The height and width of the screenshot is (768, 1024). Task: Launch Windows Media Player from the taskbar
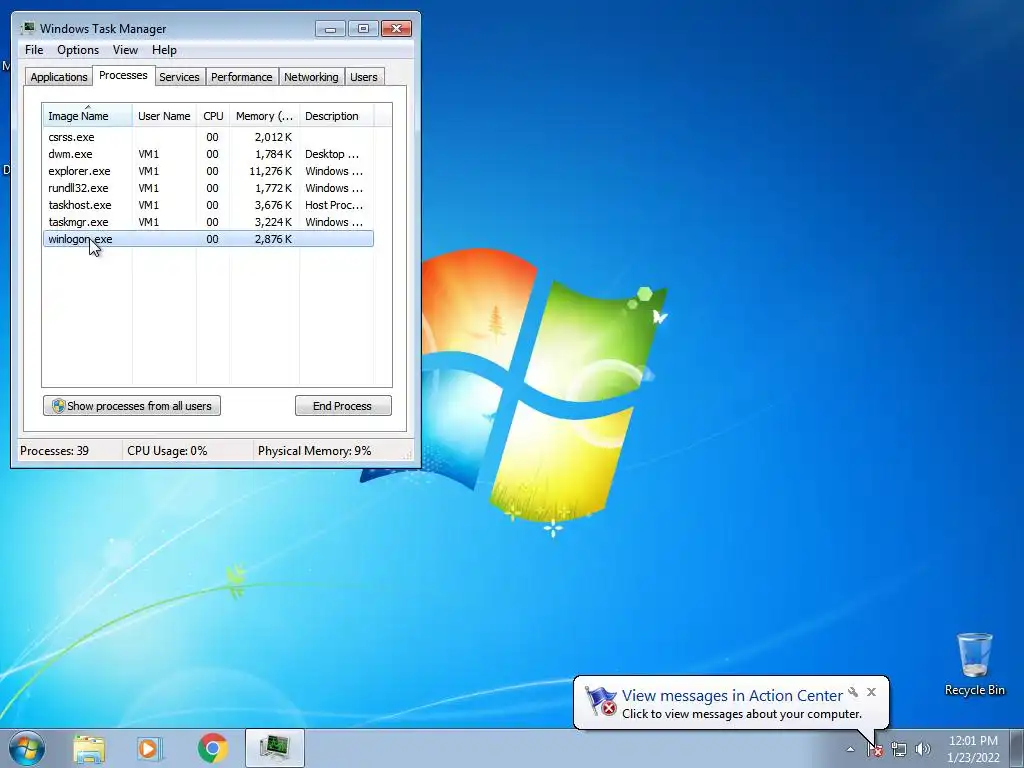point(150,748)
